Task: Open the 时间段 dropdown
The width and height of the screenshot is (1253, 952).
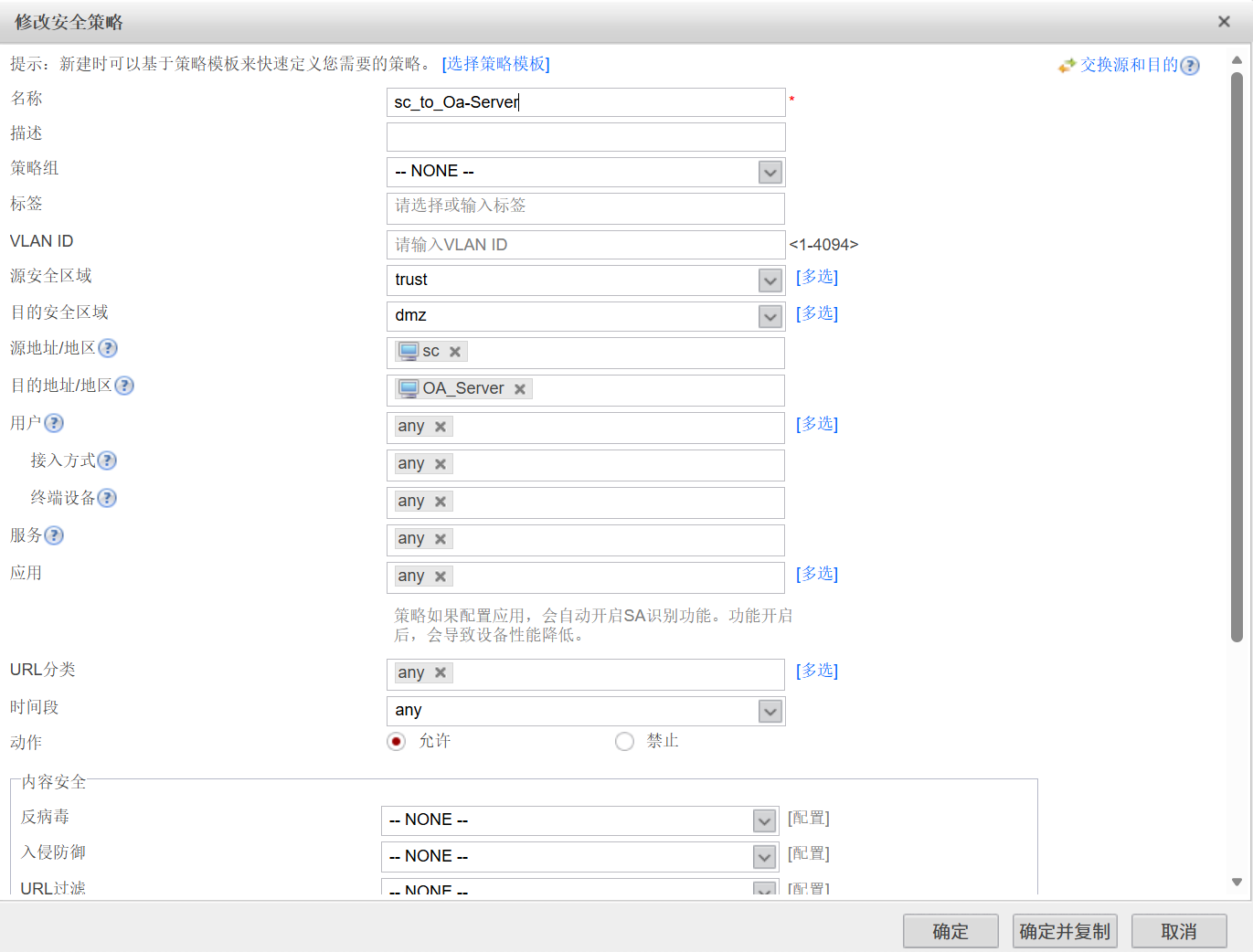Action: tap(770, 711)
